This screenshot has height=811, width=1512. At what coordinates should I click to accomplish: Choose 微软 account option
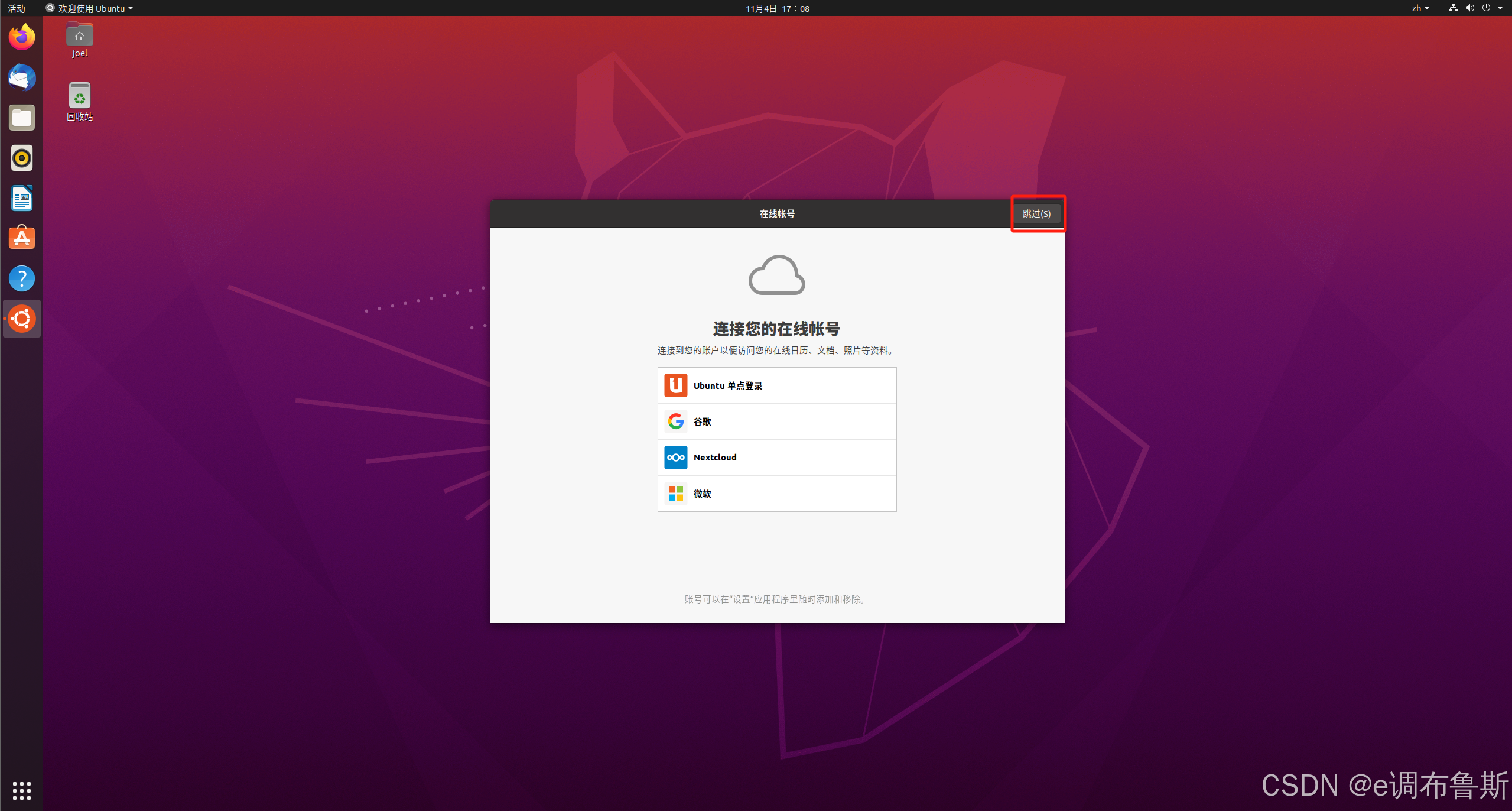click(777, 494)
